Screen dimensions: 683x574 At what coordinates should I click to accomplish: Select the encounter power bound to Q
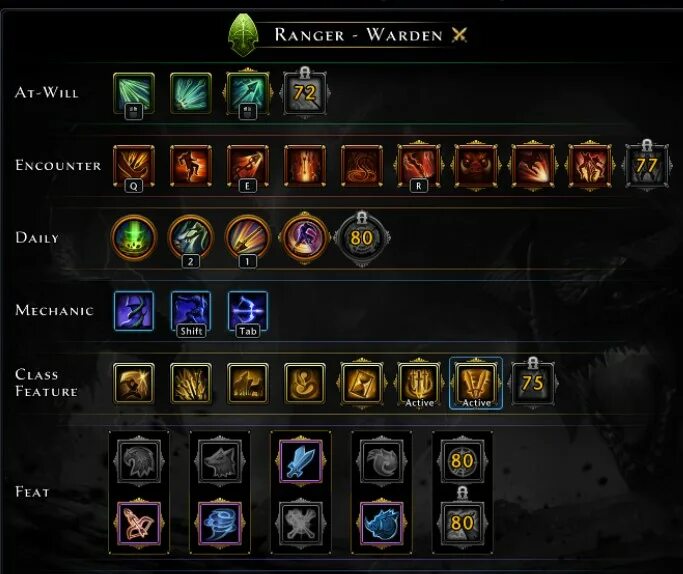134,166
